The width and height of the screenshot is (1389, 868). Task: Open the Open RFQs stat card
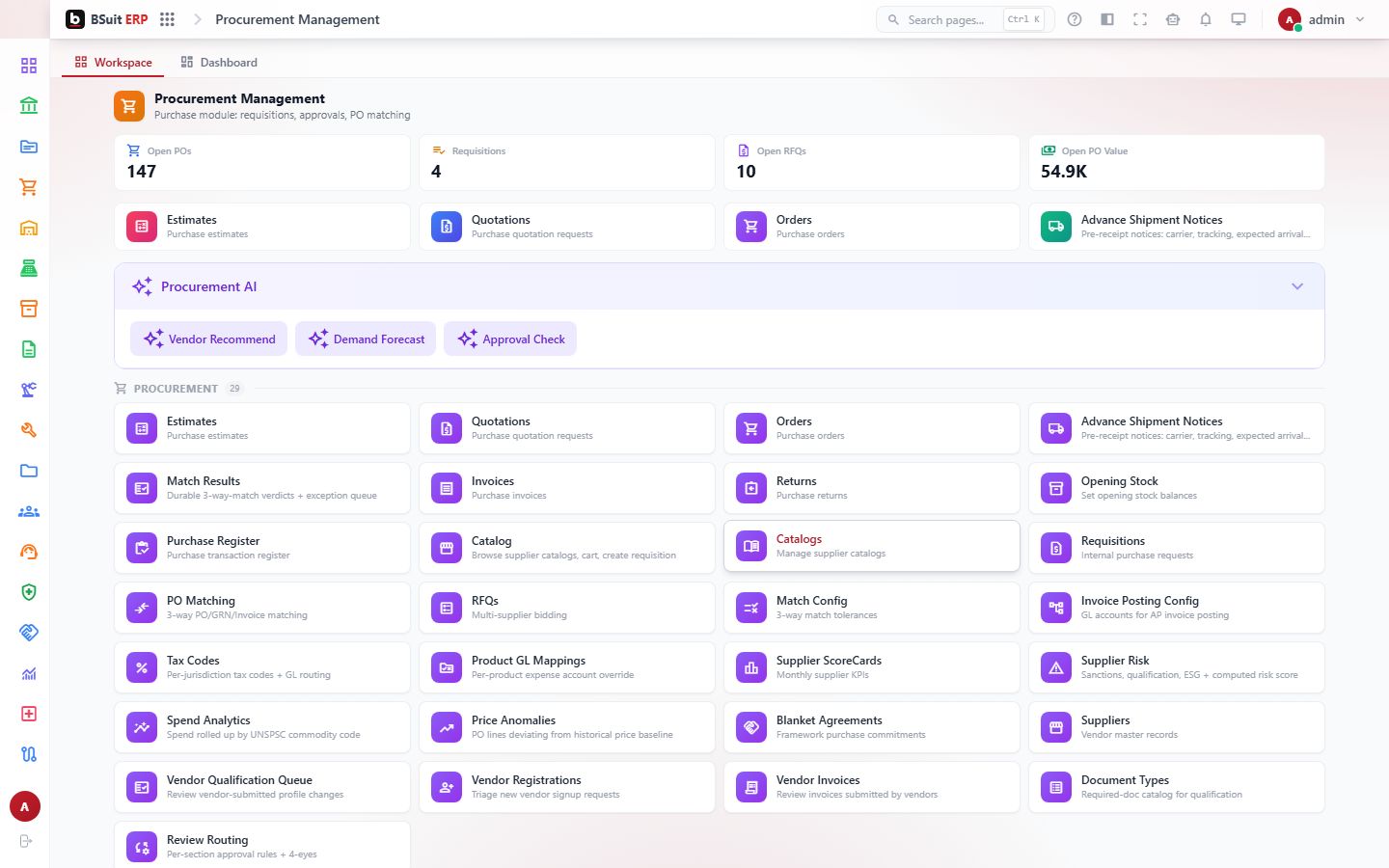pyautogui.click(x=872, y=162)
